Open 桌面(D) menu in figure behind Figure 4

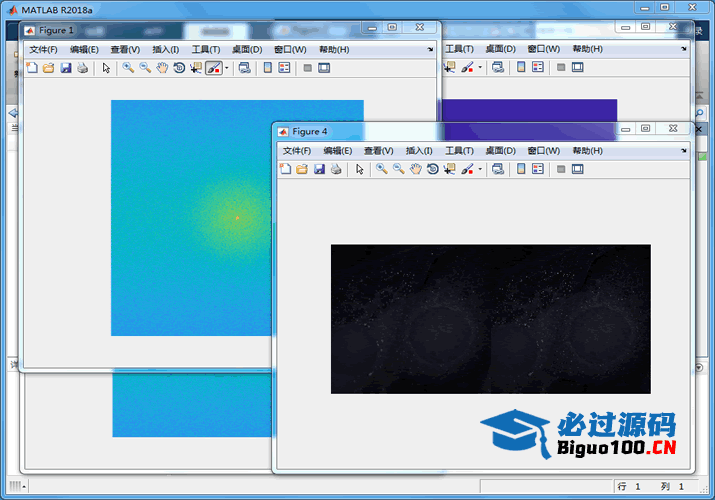coord(500,49)
